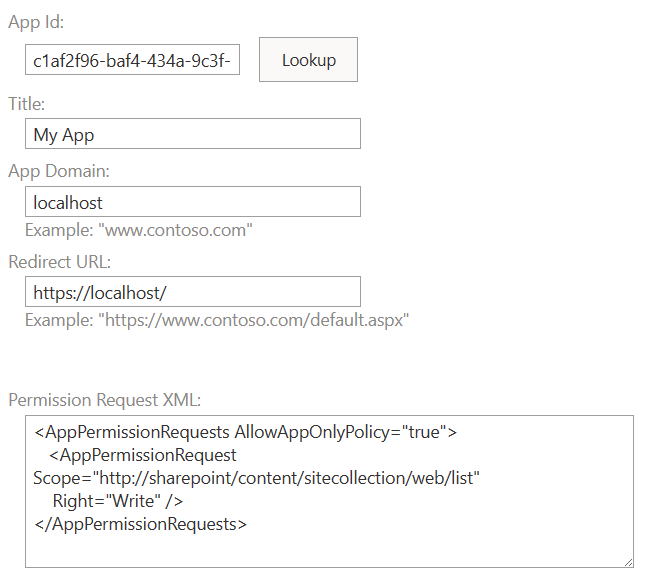Focus the Redirect URL field with https://localhost/

point(193,292)
